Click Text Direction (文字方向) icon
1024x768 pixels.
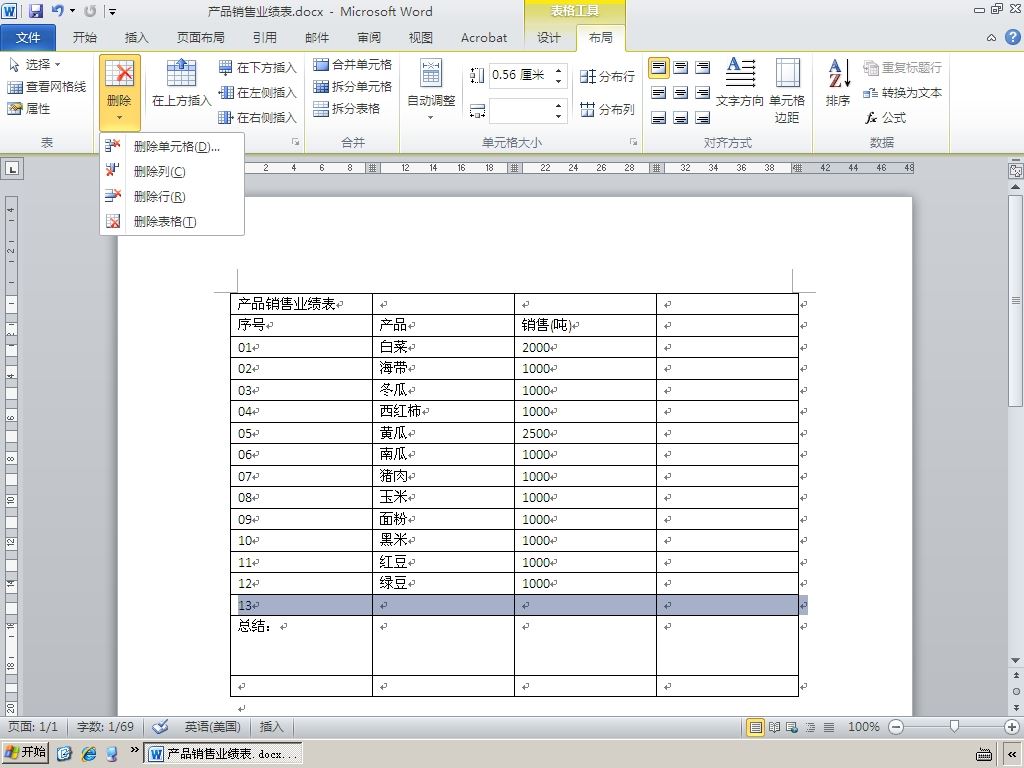pyautogui.click(x=740, y=82)
